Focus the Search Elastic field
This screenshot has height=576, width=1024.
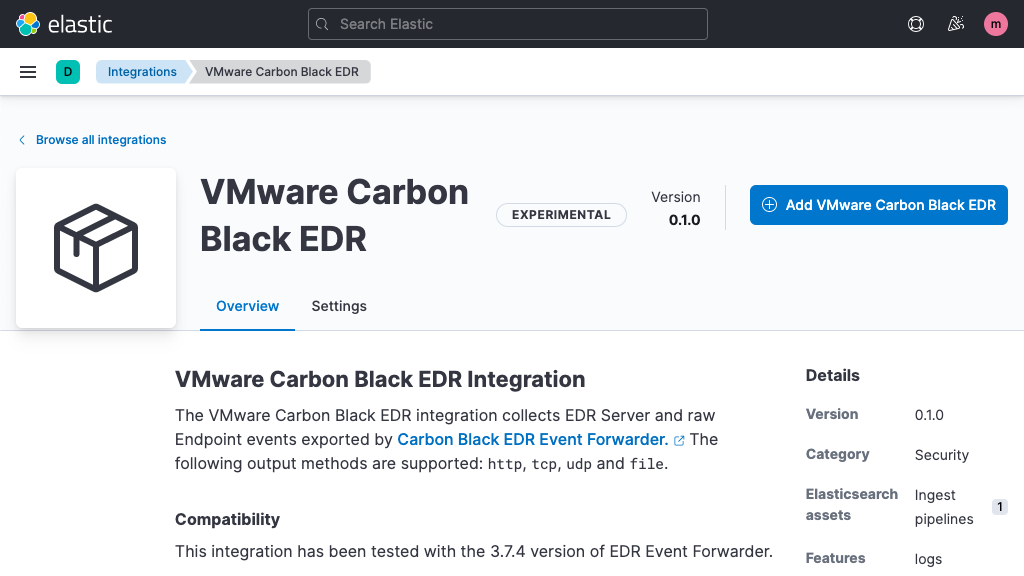[x=507, y=24]
